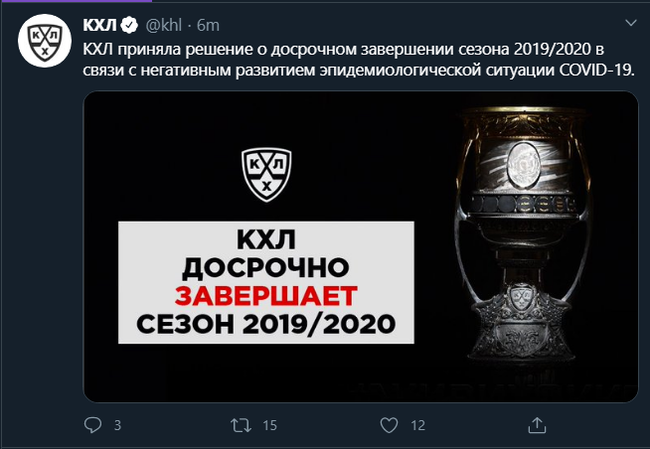Screen dimensions: 650x449
Task: Click the purple loading progress bar at top
Action: coord(76,1)
